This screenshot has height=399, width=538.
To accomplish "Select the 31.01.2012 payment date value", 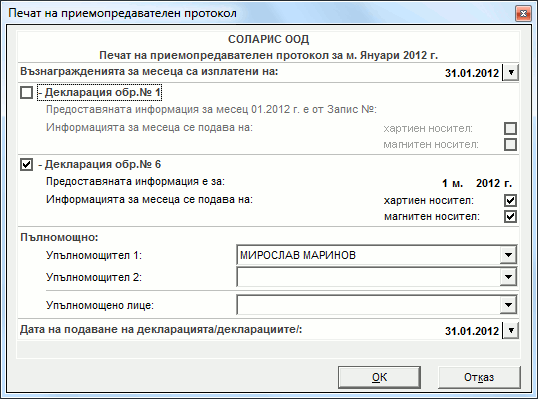I will coord(472,73).
